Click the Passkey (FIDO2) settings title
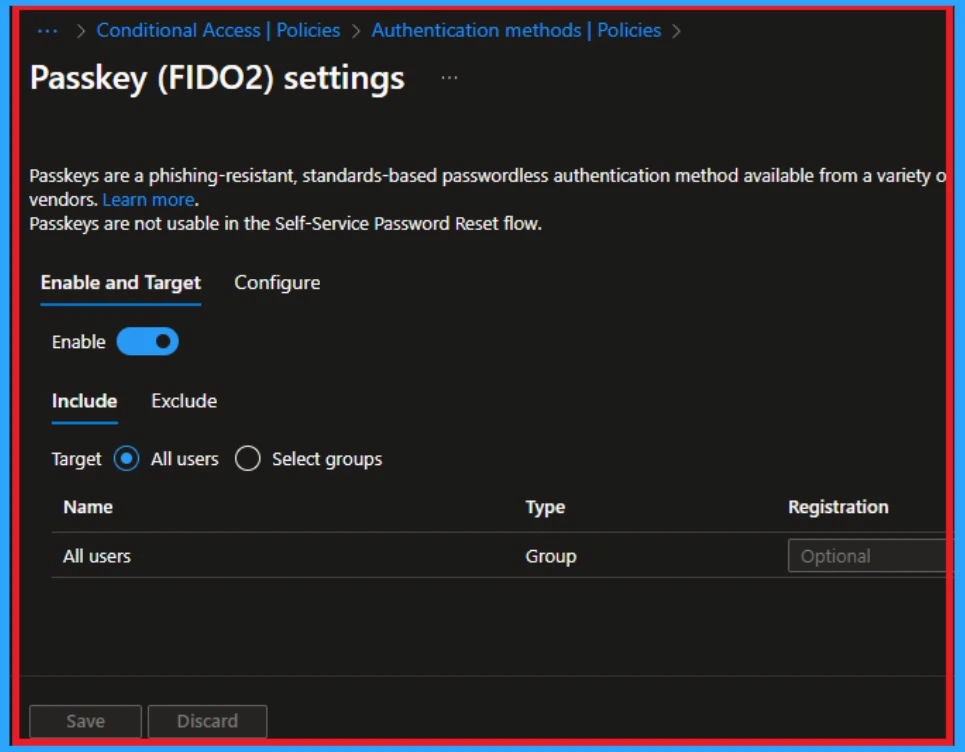Image resolution: width=965 pixels, height=752 pixels. (217, 78)
